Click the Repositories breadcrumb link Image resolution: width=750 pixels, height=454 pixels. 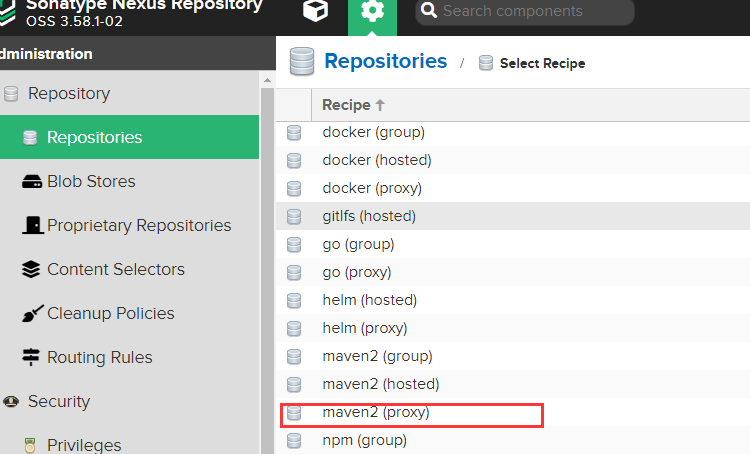[386, 61]
